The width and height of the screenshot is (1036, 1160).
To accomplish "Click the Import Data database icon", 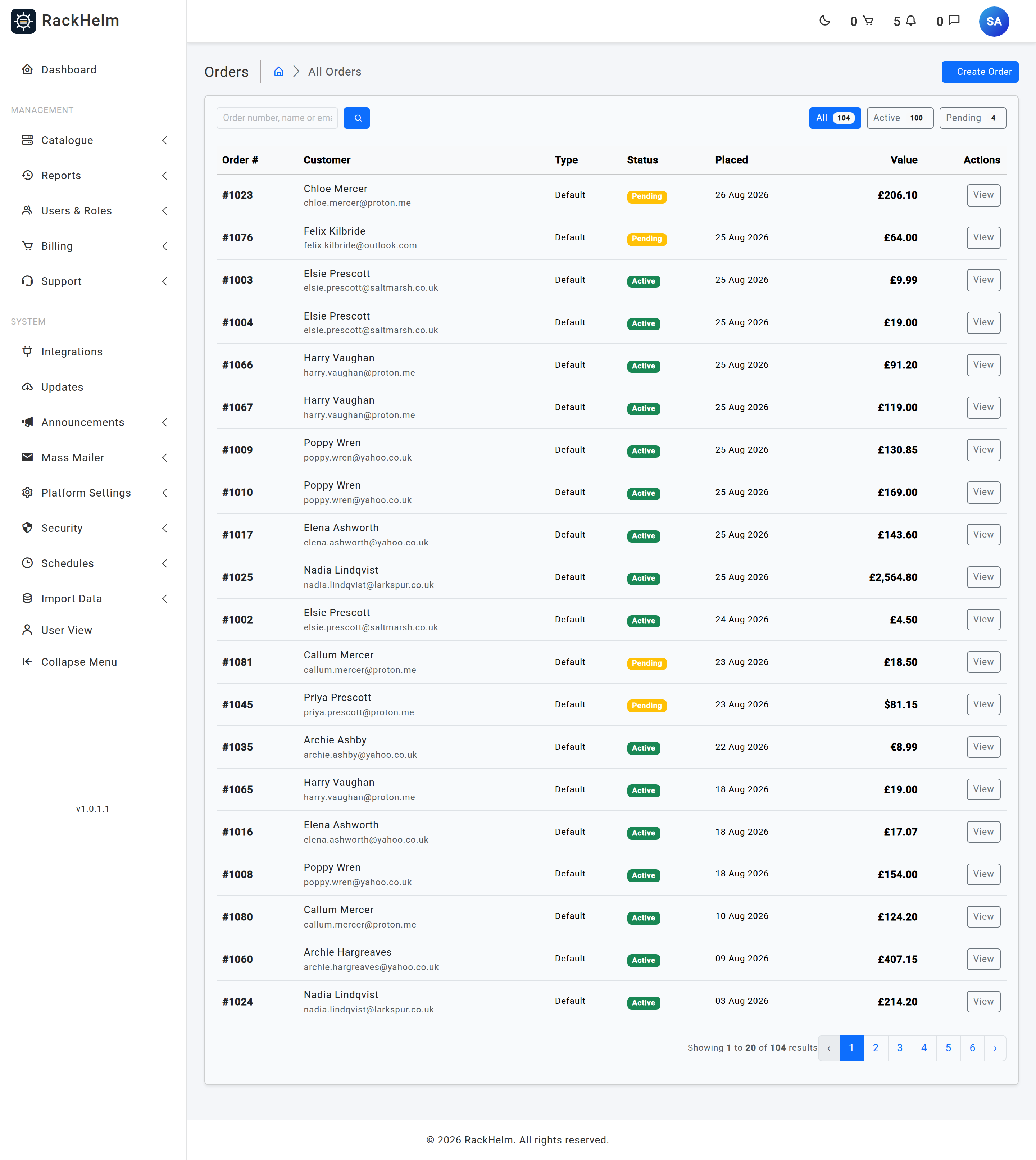I will (27, 598).
